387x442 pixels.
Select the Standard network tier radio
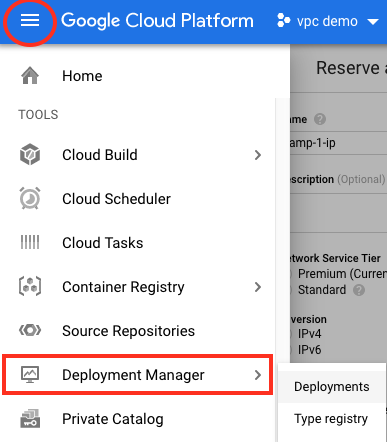[291, 290]
